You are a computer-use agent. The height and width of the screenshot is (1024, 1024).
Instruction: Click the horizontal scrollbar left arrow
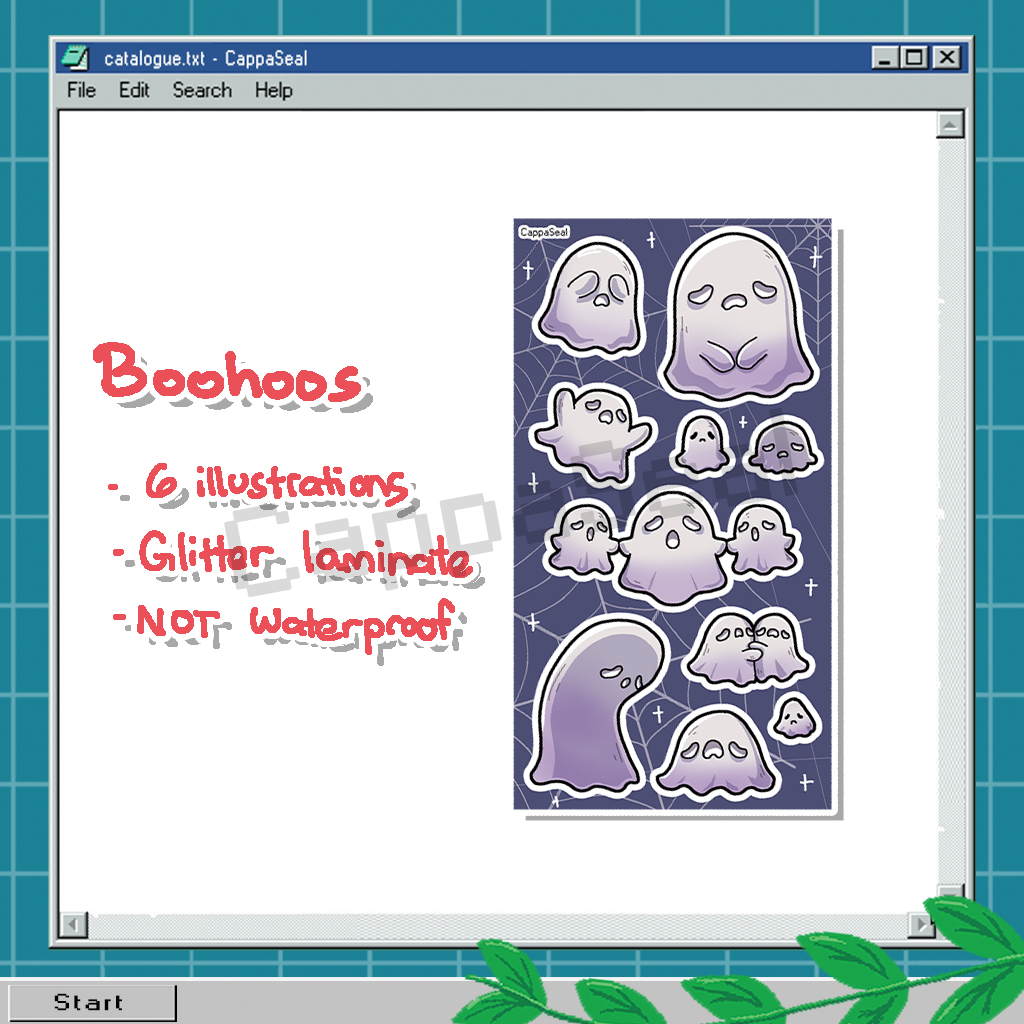coord(72,925)
